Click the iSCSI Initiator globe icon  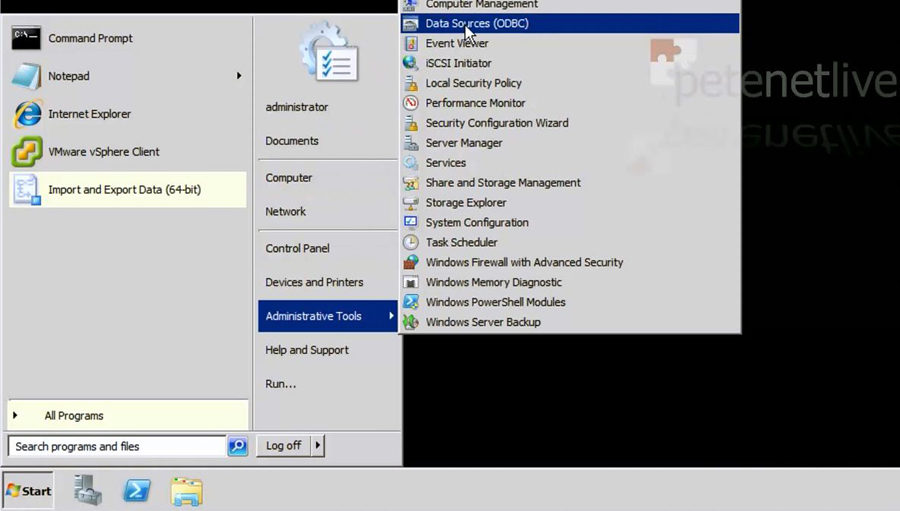pyautogui.click(x=410, y=63)
